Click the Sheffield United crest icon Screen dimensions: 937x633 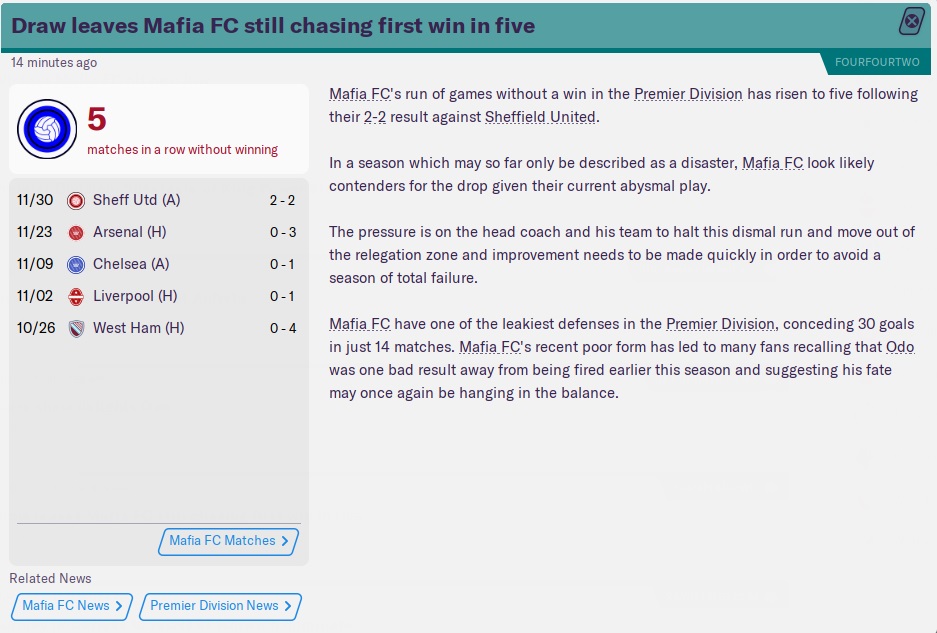(76, 200)
